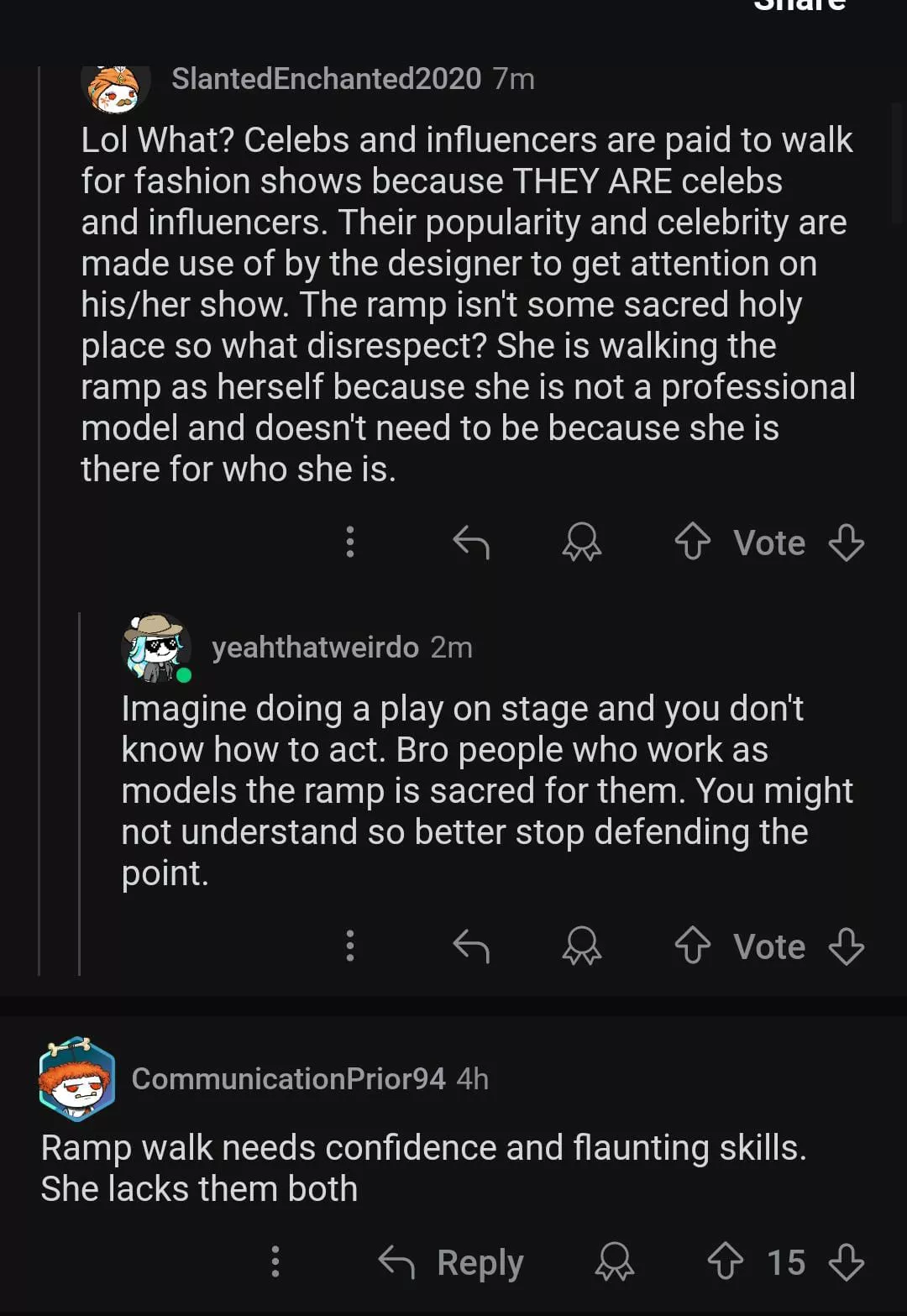Give award to SlantedEnchanted2020's comment

[581, 543]
